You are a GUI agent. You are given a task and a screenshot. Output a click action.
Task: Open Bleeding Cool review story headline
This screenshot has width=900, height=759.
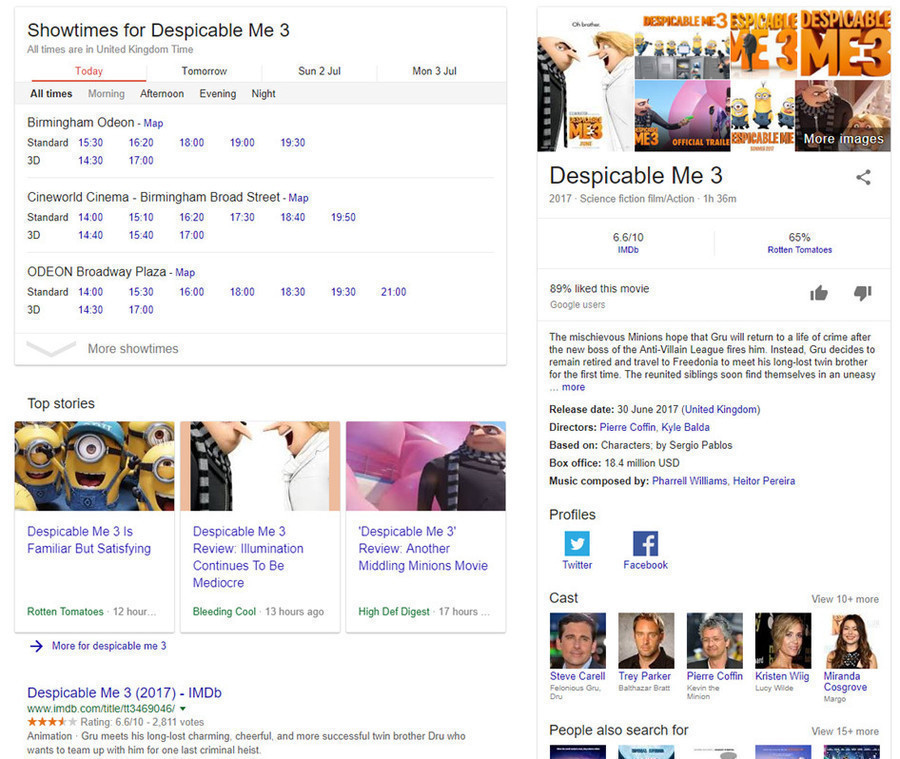248,557
